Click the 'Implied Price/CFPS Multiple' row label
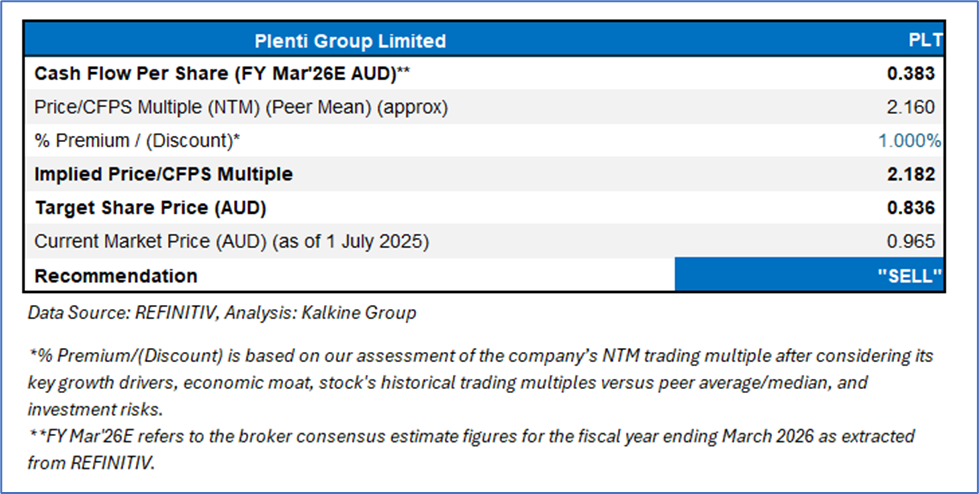This screenshot has width=979, height=494. [164, 174]
